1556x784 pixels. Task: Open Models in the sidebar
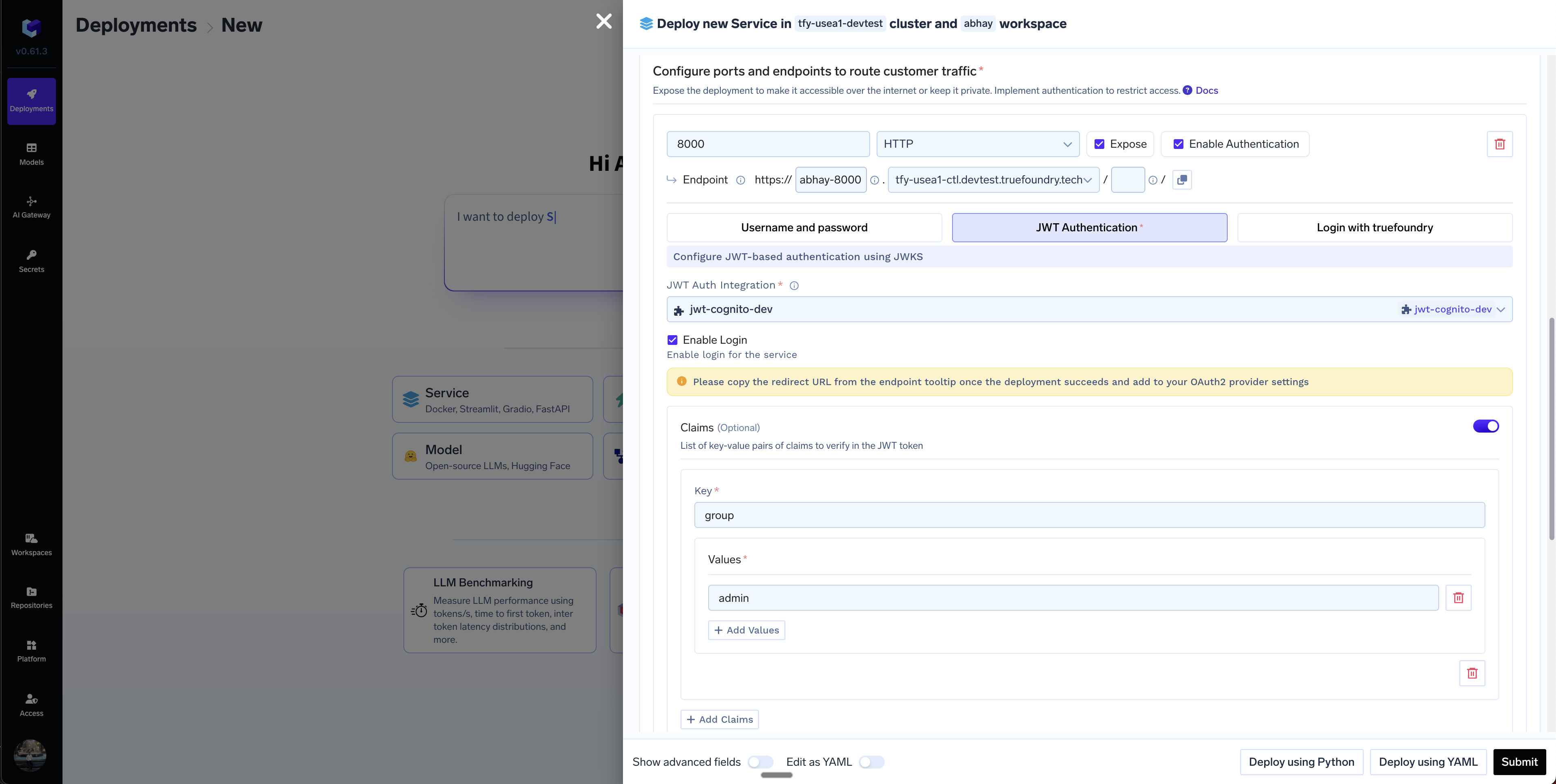[x=31, y=154]
